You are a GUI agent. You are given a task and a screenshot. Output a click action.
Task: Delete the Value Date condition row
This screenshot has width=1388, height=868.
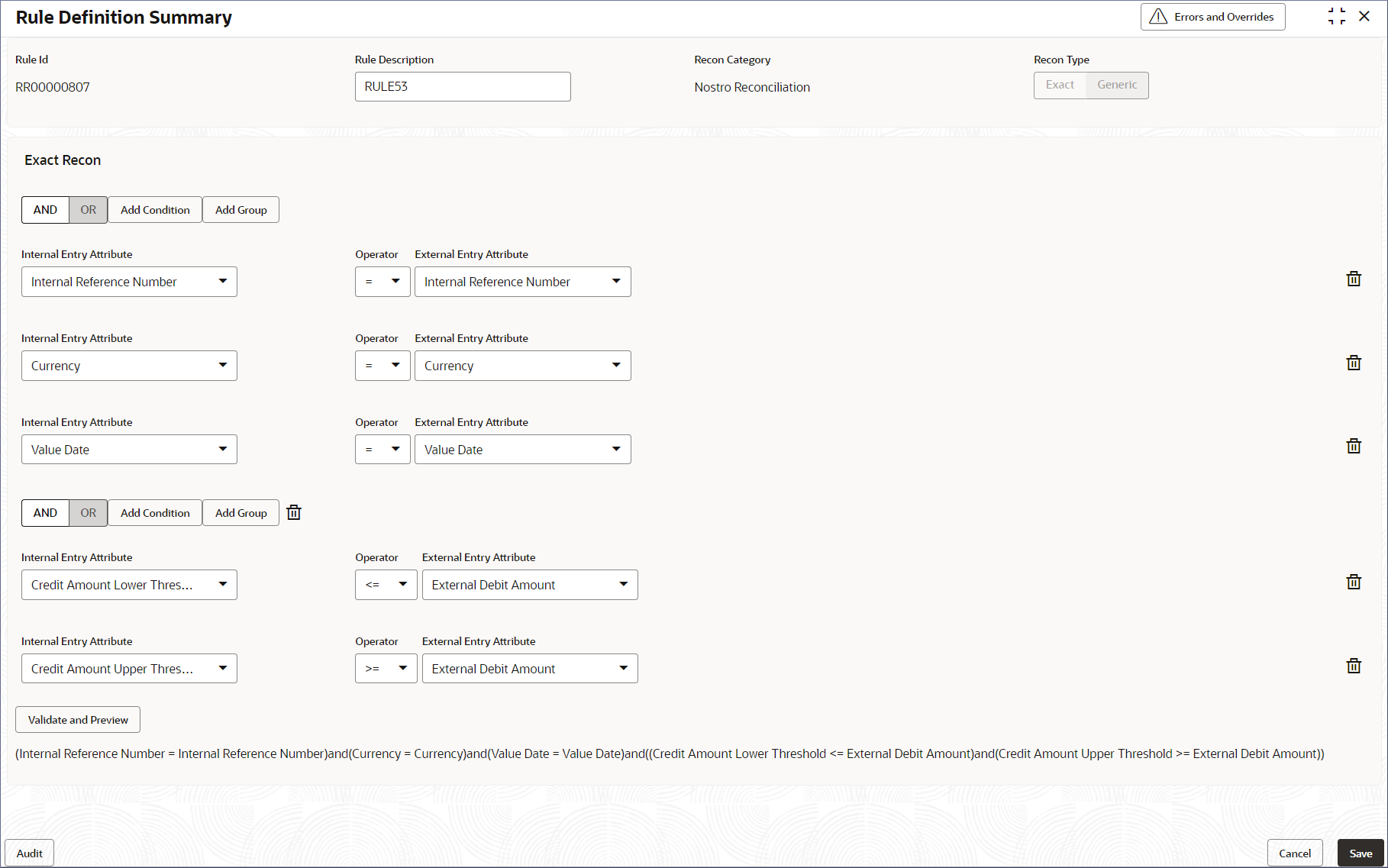point(1354,446)
